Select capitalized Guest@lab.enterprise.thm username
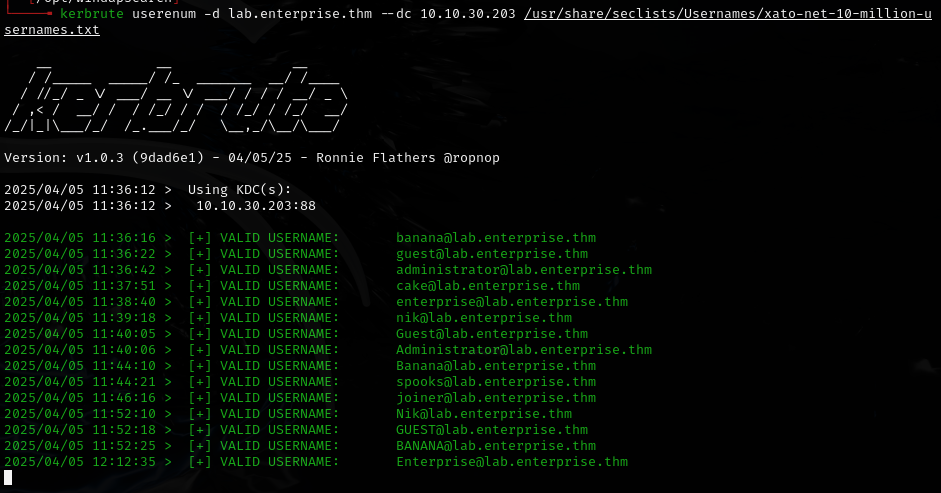The height and width of the screenshot is (493, 941). (x=492, y=334)
